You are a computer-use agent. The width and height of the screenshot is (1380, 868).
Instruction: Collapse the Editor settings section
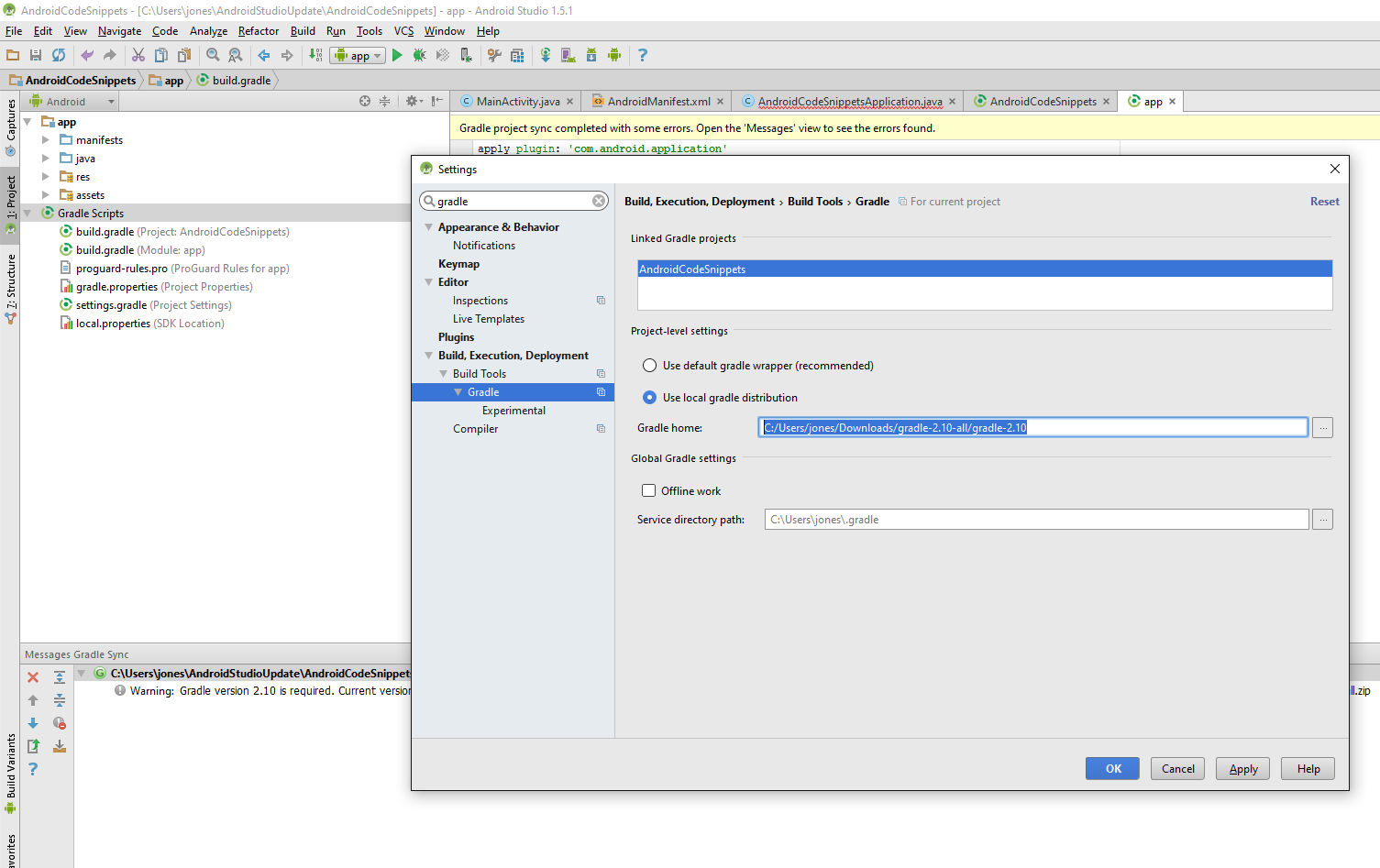pyautogui.click(x=428, y=281)
